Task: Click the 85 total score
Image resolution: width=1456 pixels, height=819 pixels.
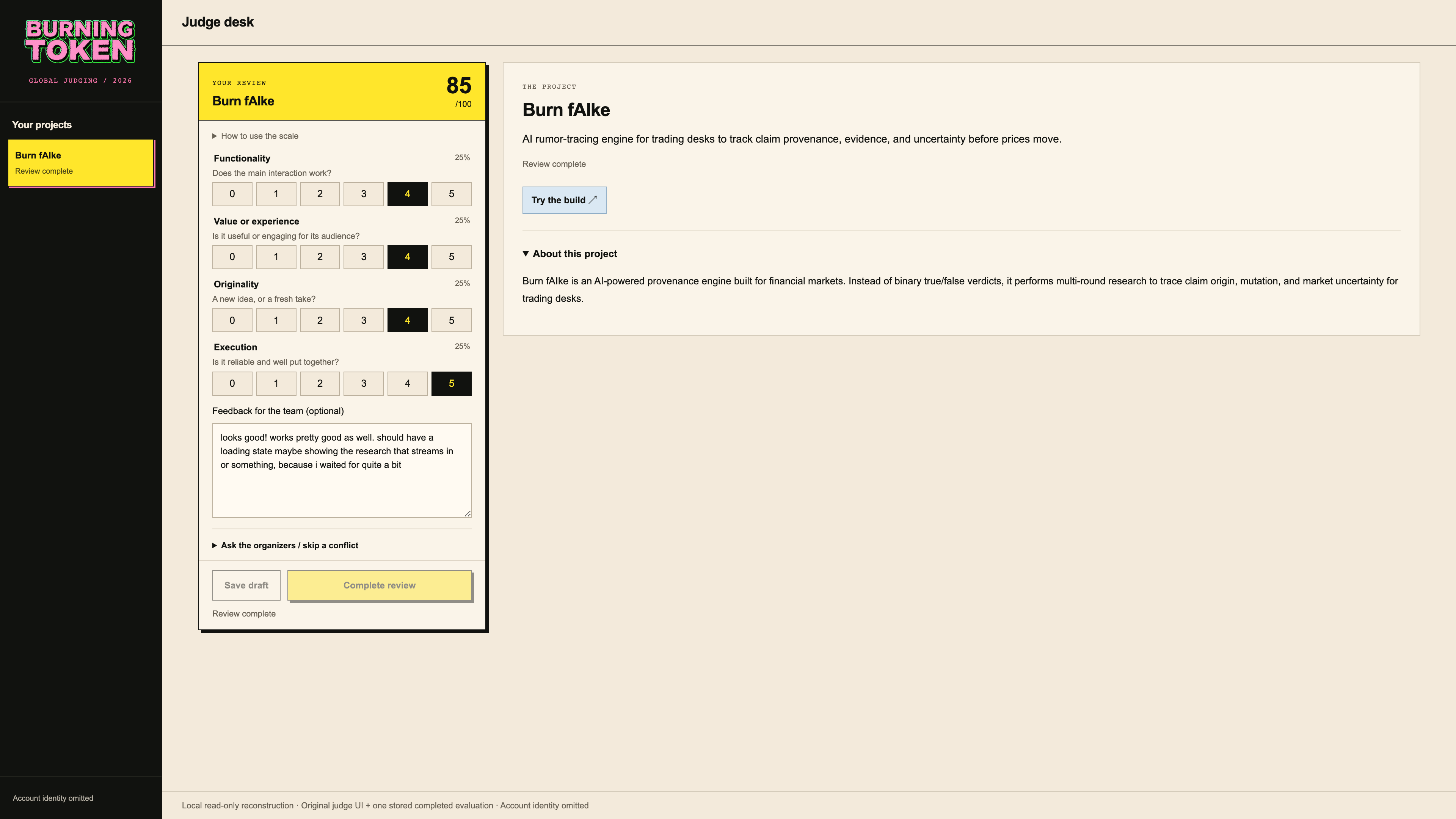Action: tap(458, 85)
